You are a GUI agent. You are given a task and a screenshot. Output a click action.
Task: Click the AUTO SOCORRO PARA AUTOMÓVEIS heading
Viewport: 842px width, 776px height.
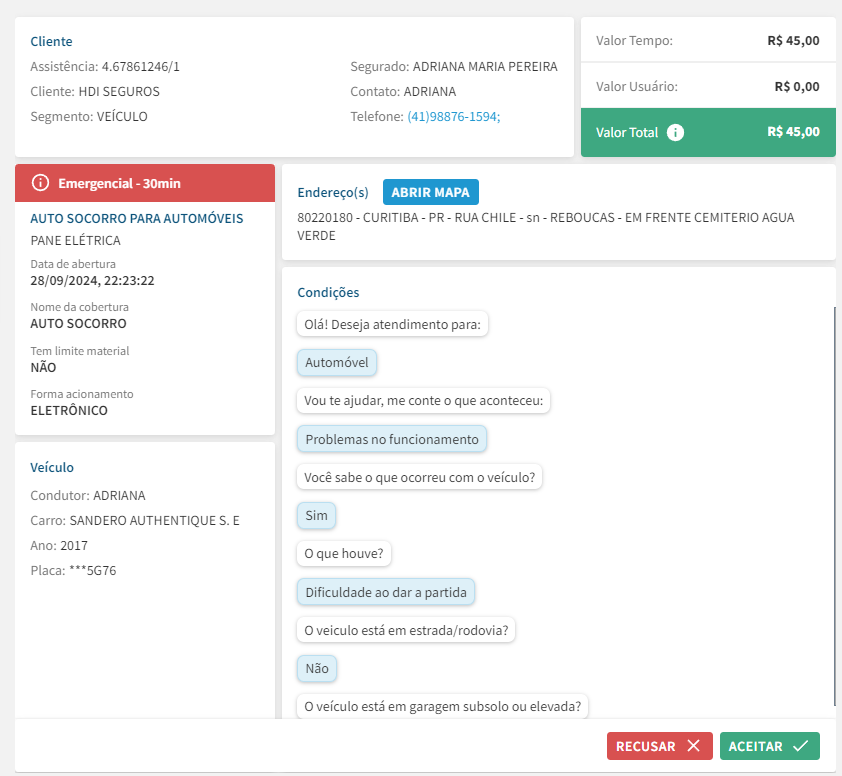tap(137, 218)
